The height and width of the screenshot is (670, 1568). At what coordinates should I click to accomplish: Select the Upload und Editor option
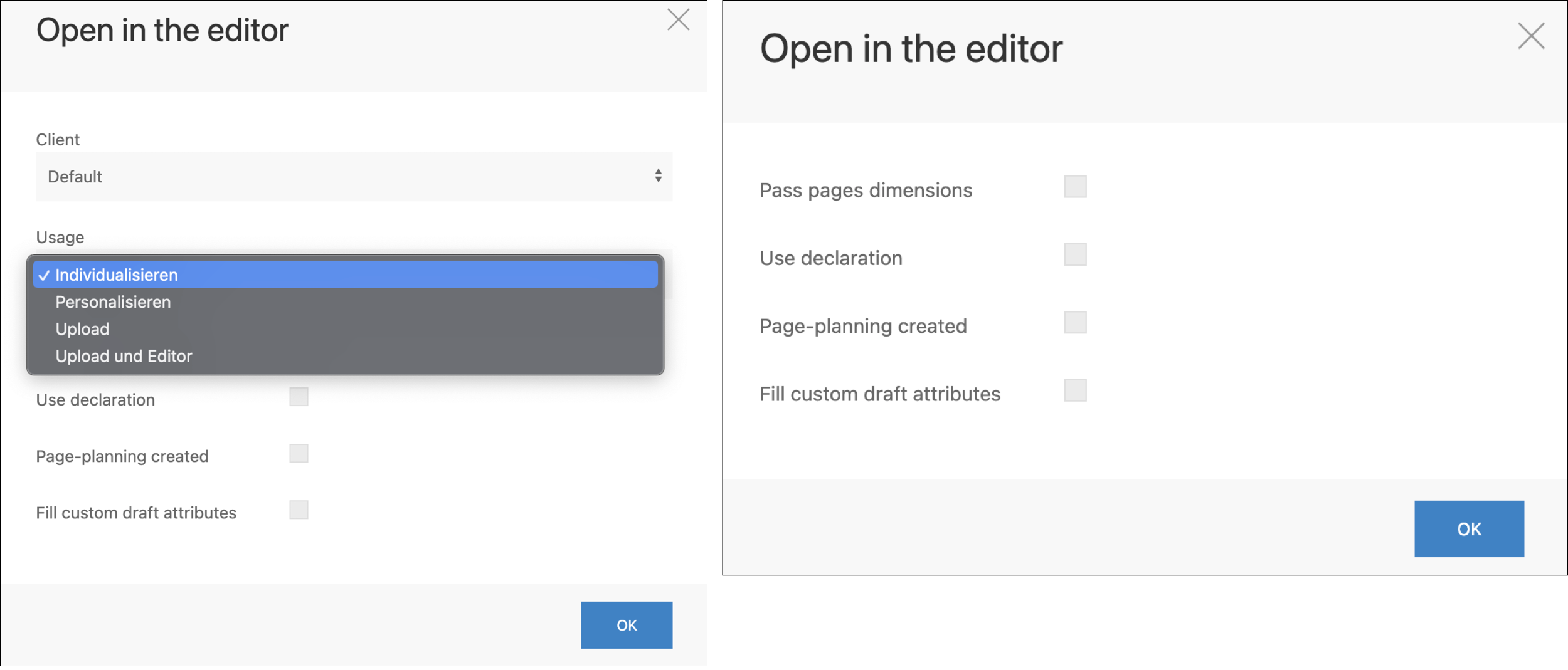[x=124, y=356]
